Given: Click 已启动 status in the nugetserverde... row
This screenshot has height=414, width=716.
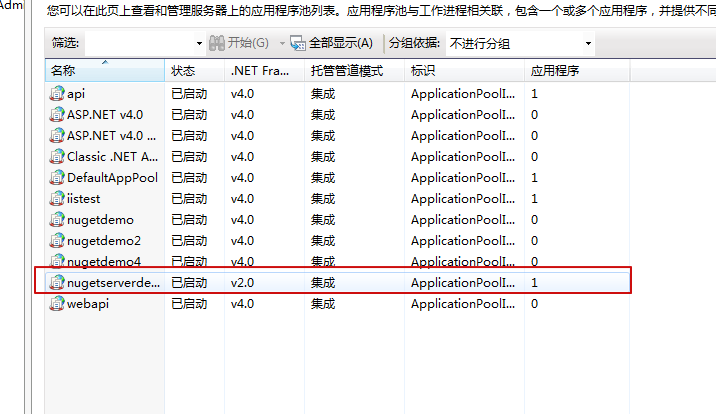Looking at the screenshot, I should tap(189, 283).
